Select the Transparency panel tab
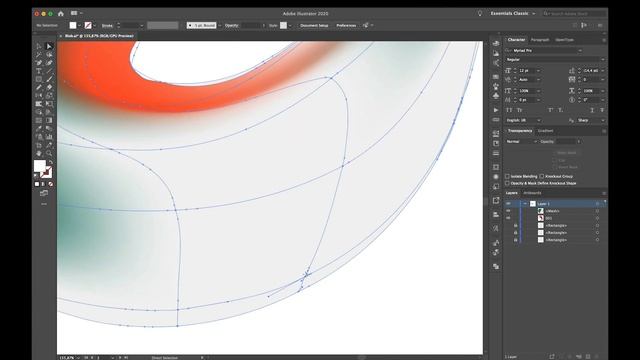The image size is (640, 360). click(x=520, y=131)
